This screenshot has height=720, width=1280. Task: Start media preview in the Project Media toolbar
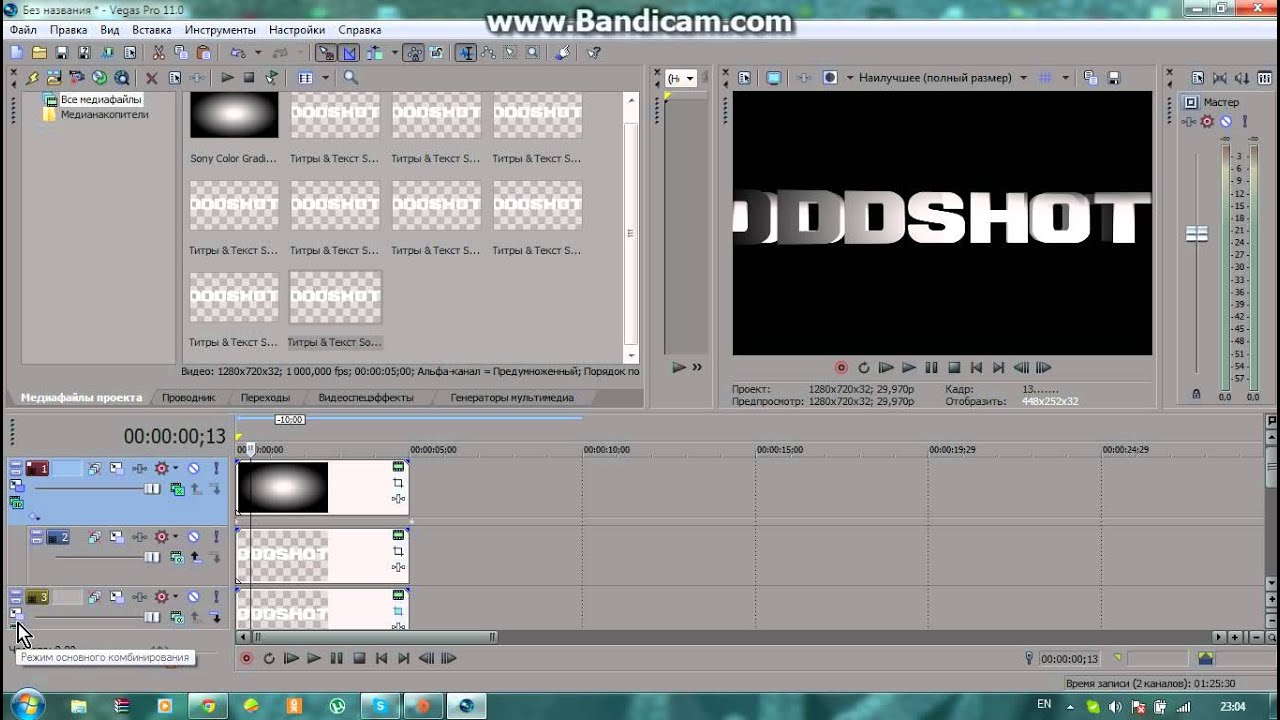[x=227, y=78]
